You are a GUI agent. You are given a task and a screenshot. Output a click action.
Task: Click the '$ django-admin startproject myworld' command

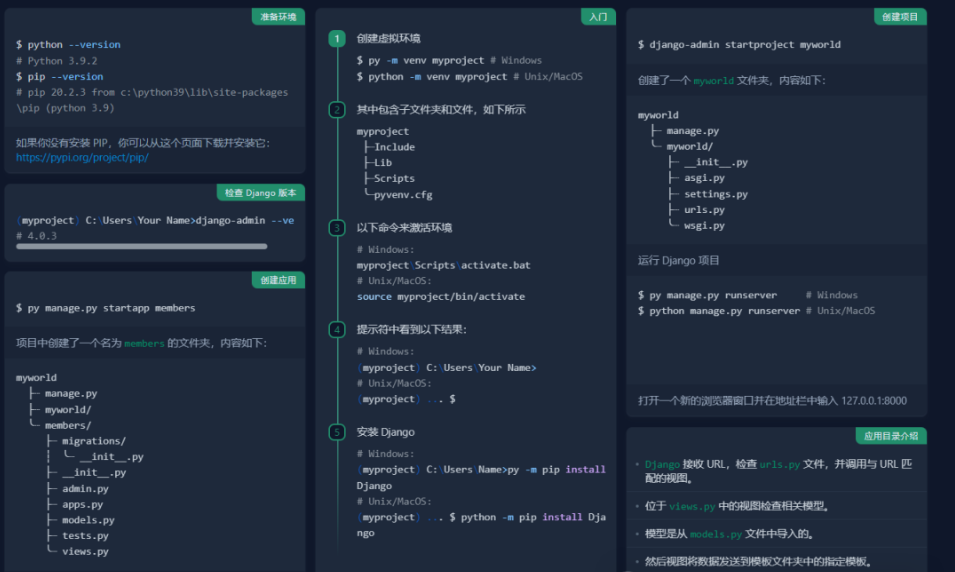tap(739, 44)
